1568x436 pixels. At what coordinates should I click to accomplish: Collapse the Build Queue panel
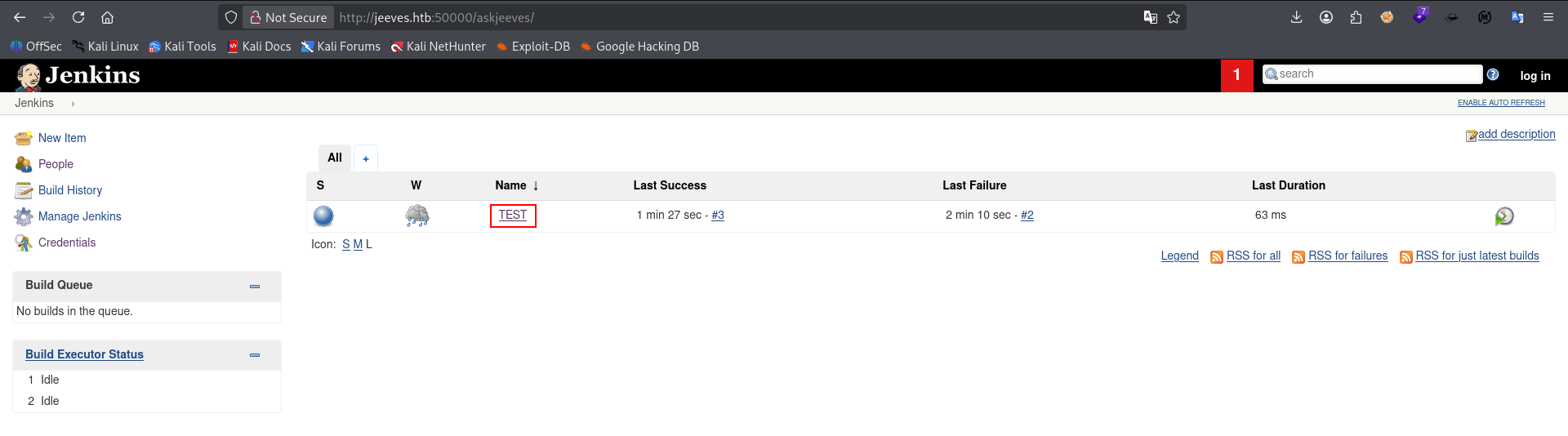pos(255,286)
